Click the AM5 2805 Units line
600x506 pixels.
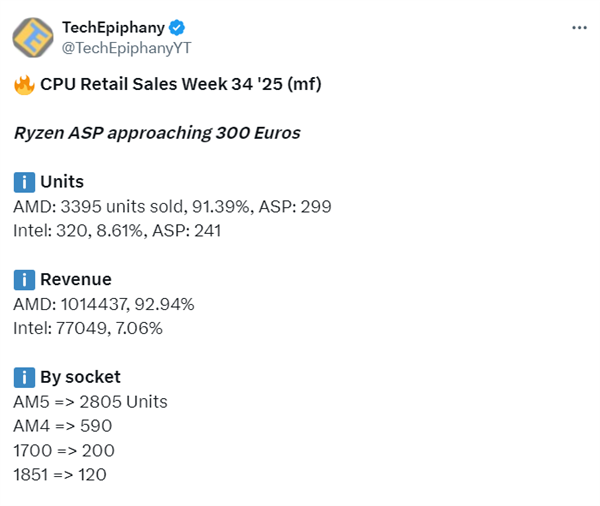click(90, 402)
